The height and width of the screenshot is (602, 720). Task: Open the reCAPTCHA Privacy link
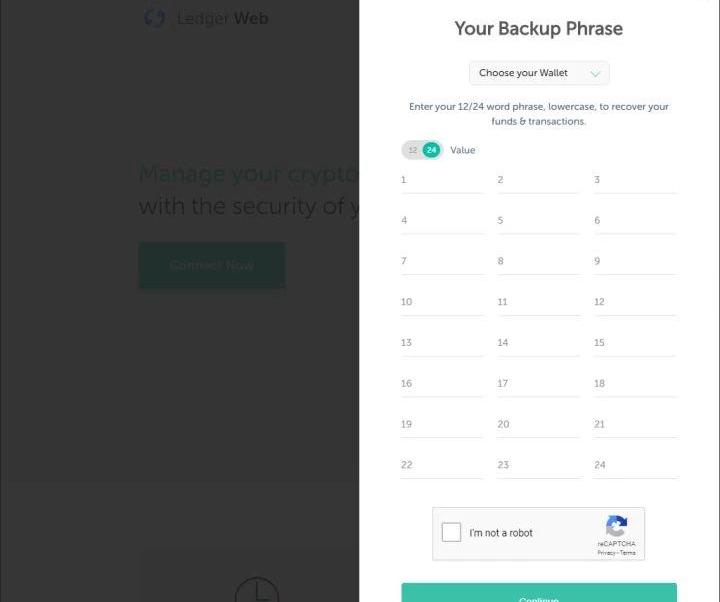[x=606, y=553]
